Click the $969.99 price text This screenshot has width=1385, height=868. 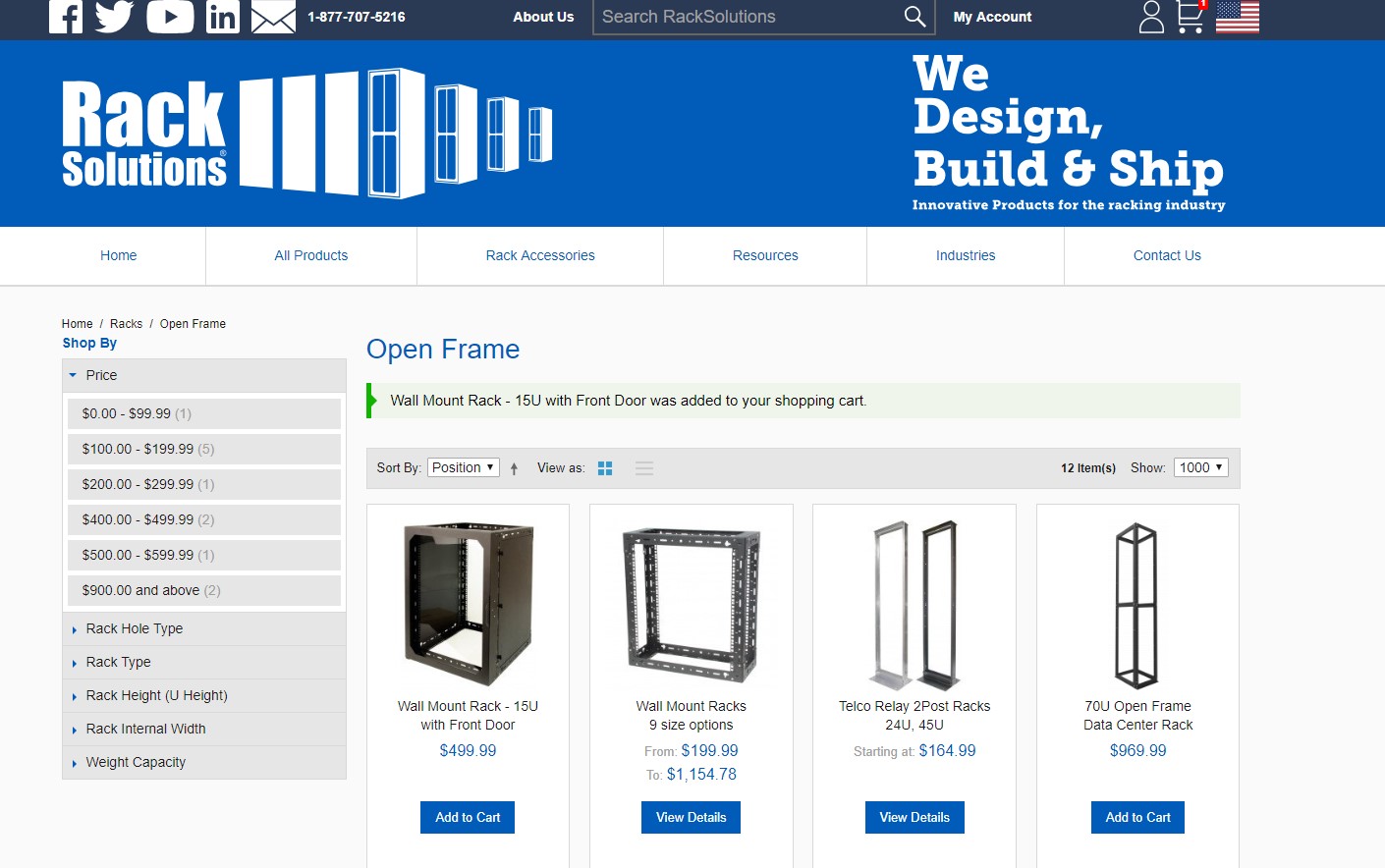tap(1138, 751)
